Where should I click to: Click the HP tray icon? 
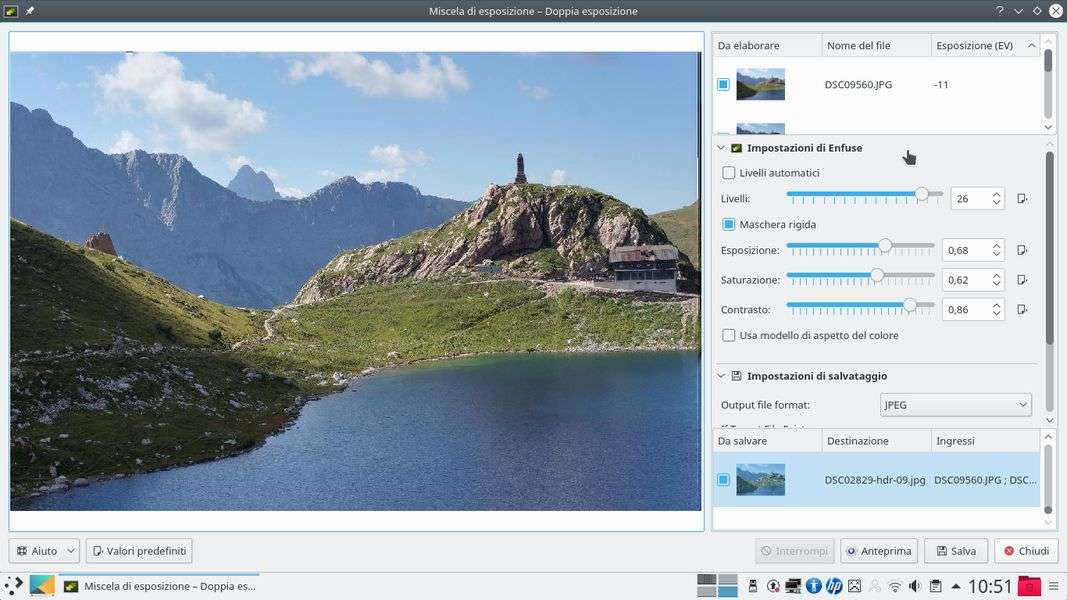coord(834,586)
